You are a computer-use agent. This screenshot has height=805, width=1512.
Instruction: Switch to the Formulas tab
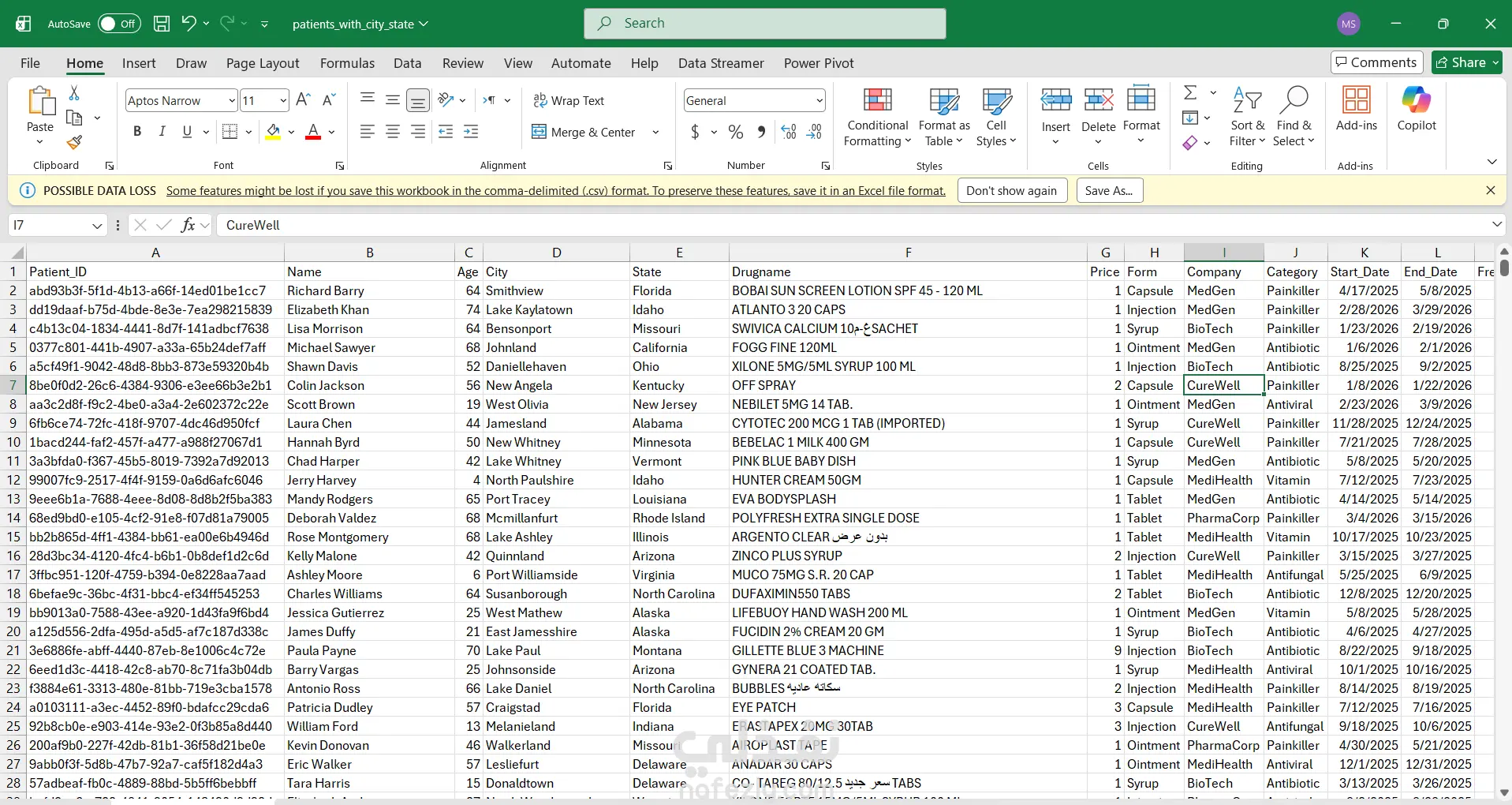tap(347, 63)
